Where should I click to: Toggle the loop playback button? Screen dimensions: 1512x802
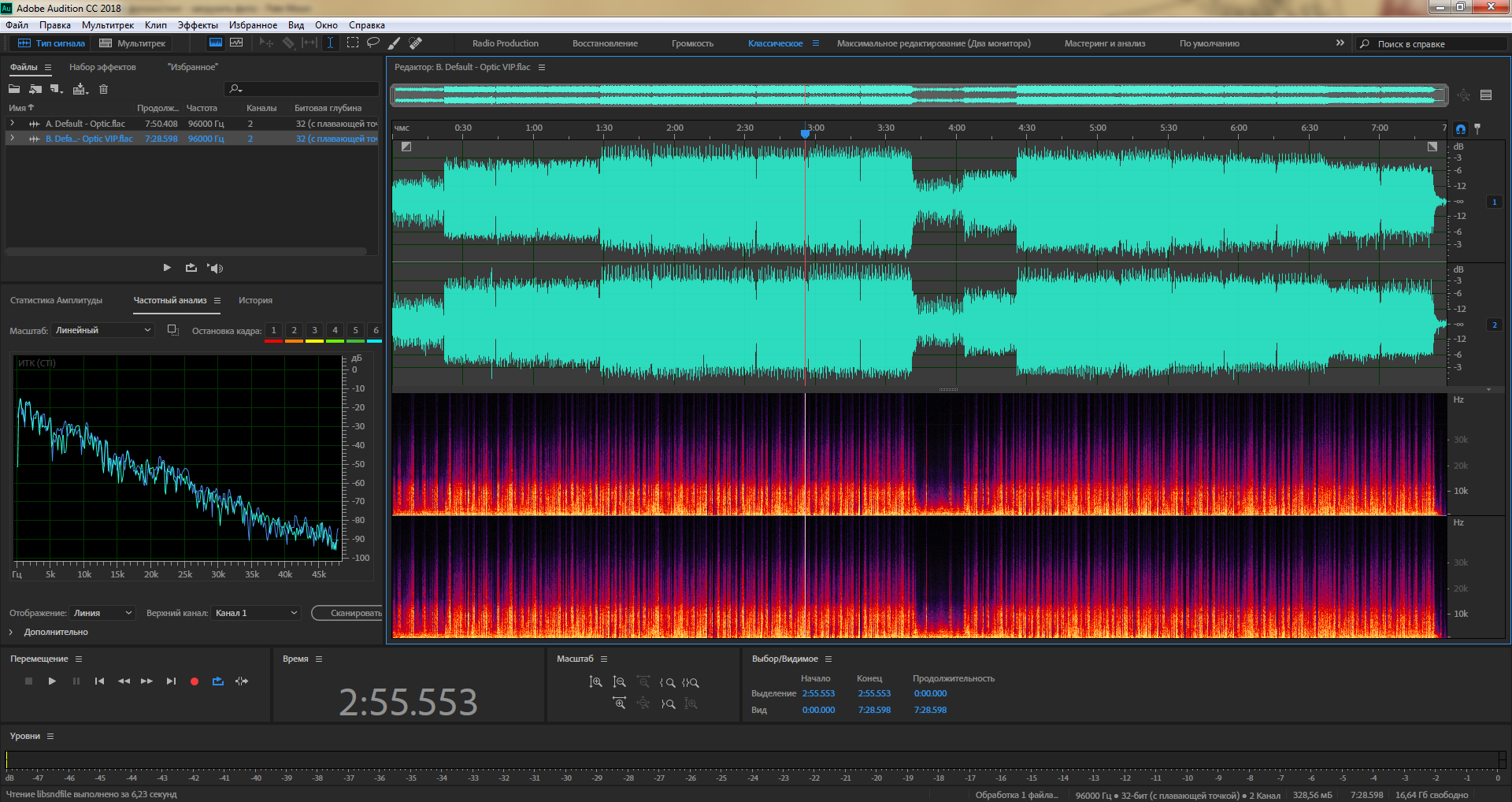[x=218, y=681]
